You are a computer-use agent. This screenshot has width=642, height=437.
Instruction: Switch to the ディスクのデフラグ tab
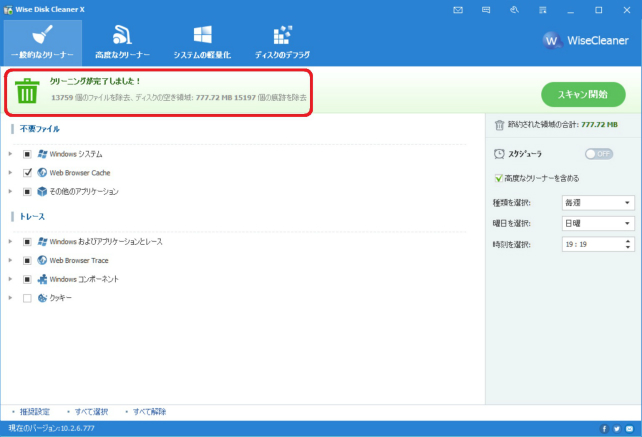tap(283, 43)
